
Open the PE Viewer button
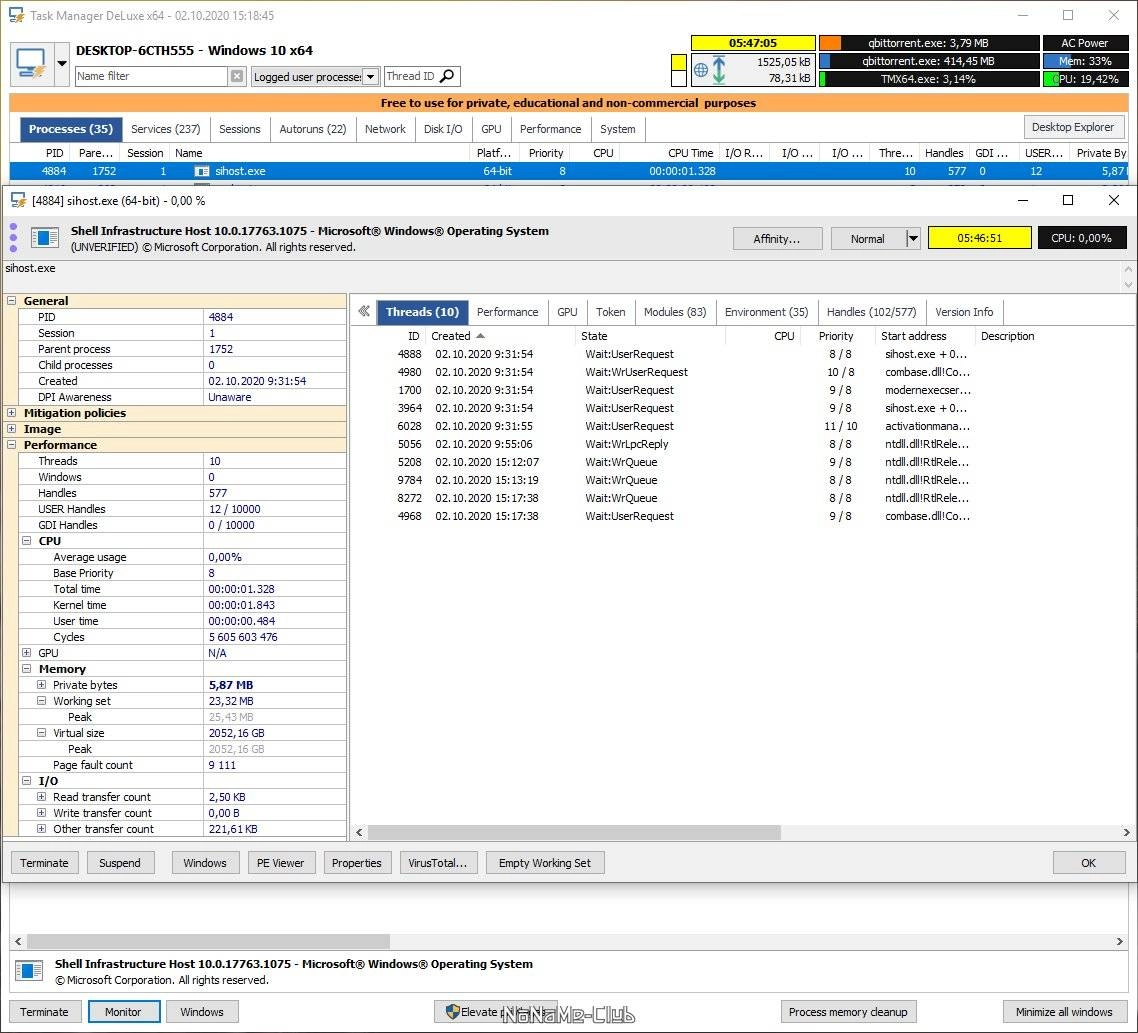tap(280, 862)
